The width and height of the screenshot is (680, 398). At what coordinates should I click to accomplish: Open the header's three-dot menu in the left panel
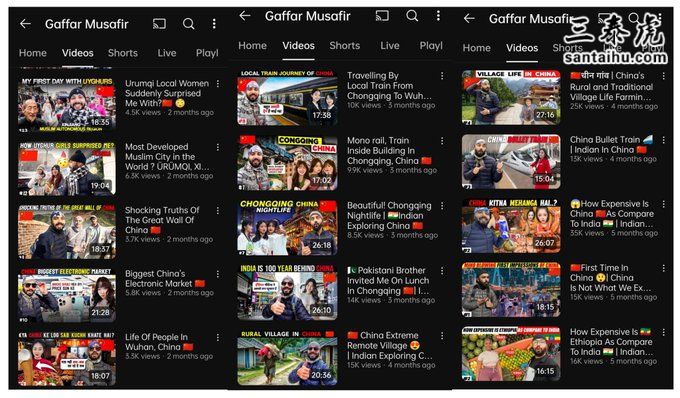pos(214,23)
